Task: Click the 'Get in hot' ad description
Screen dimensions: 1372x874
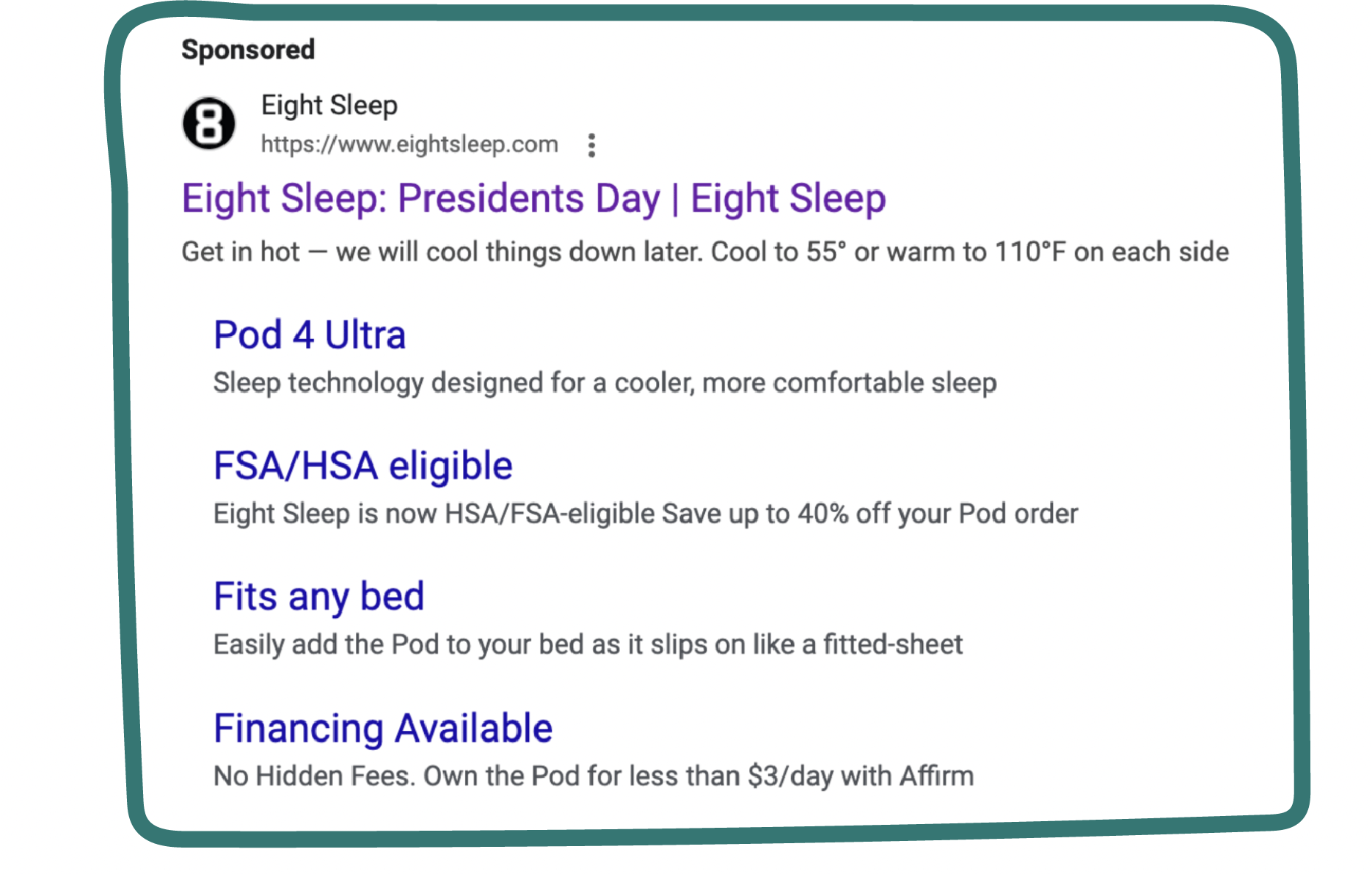Action: (x=704, y=252)
